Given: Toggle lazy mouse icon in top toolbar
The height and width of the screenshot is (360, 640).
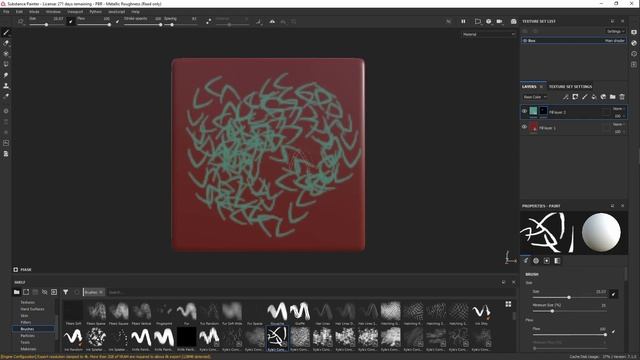Looking at the screenshot, I should click(209, 21).
